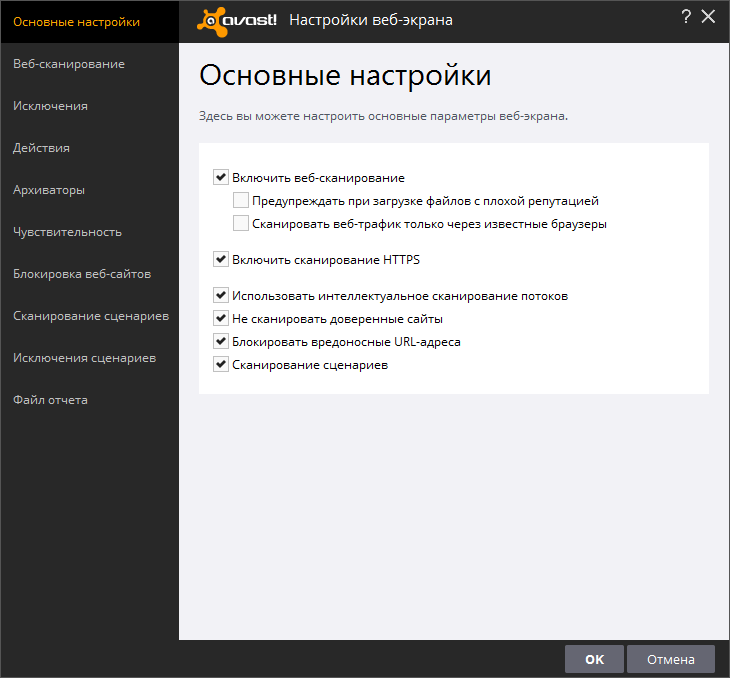
Task: Toggle 'Использовать интеллектуальное сканирование потоков' checkbox
Action: pyautogui.click(x=221, y=295)
